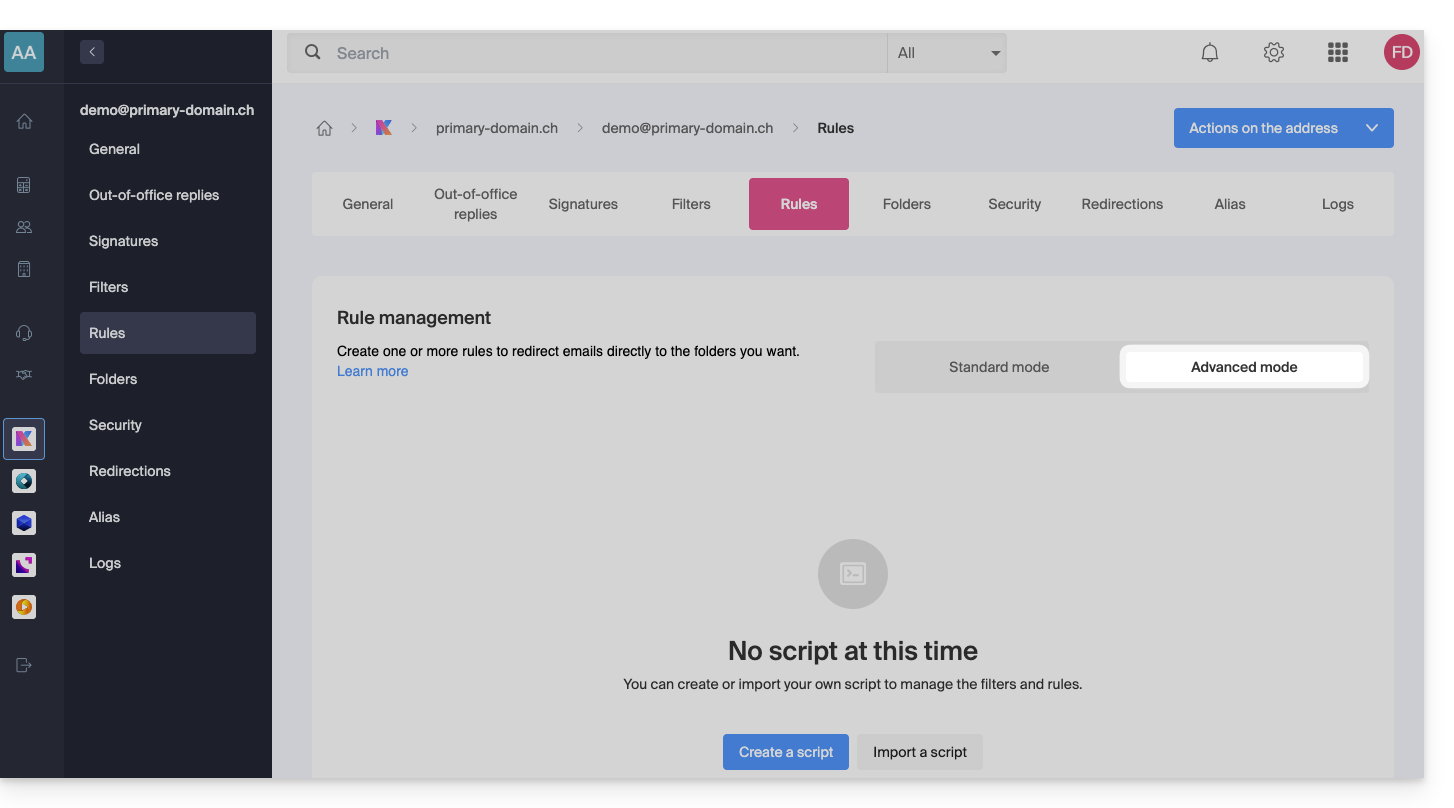Click the notifications bell icon

[1210, 53]
